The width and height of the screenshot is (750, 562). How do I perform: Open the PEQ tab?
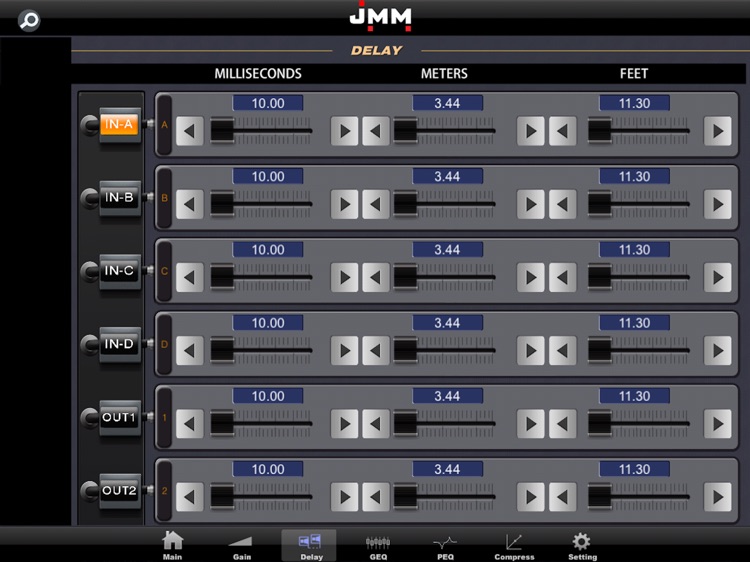click(x=445, y=546)
